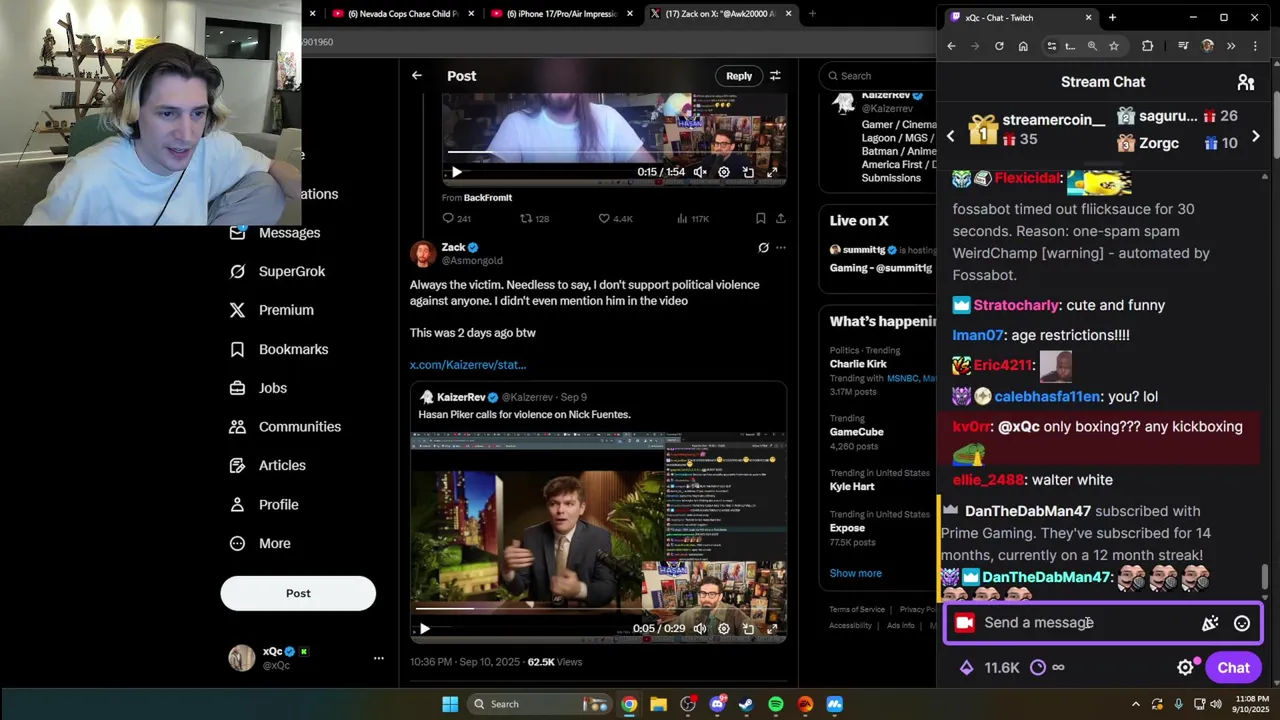This screenshot has width=1280, height=720.
Task: Open a new tab in the X browser window
Action: [x=812, y=14]
